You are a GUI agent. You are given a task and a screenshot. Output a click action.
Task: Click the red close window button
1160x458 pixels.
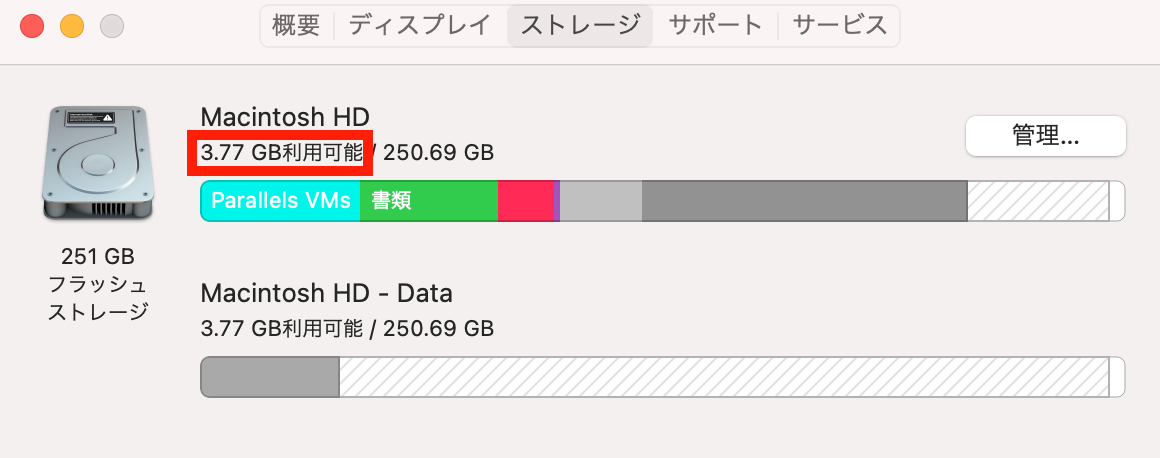pyautogui.click(x=32, y=26)
